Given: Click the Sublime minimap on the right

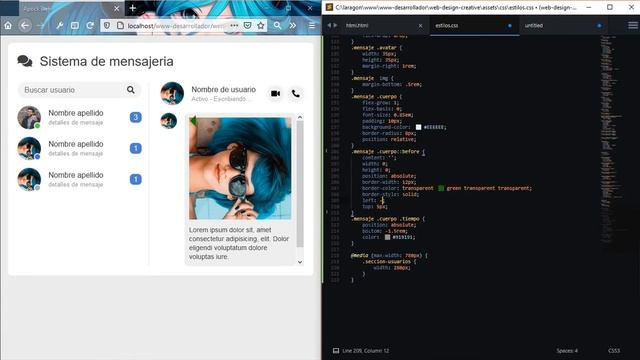Looking at the screenshot, I should point(611,139).
